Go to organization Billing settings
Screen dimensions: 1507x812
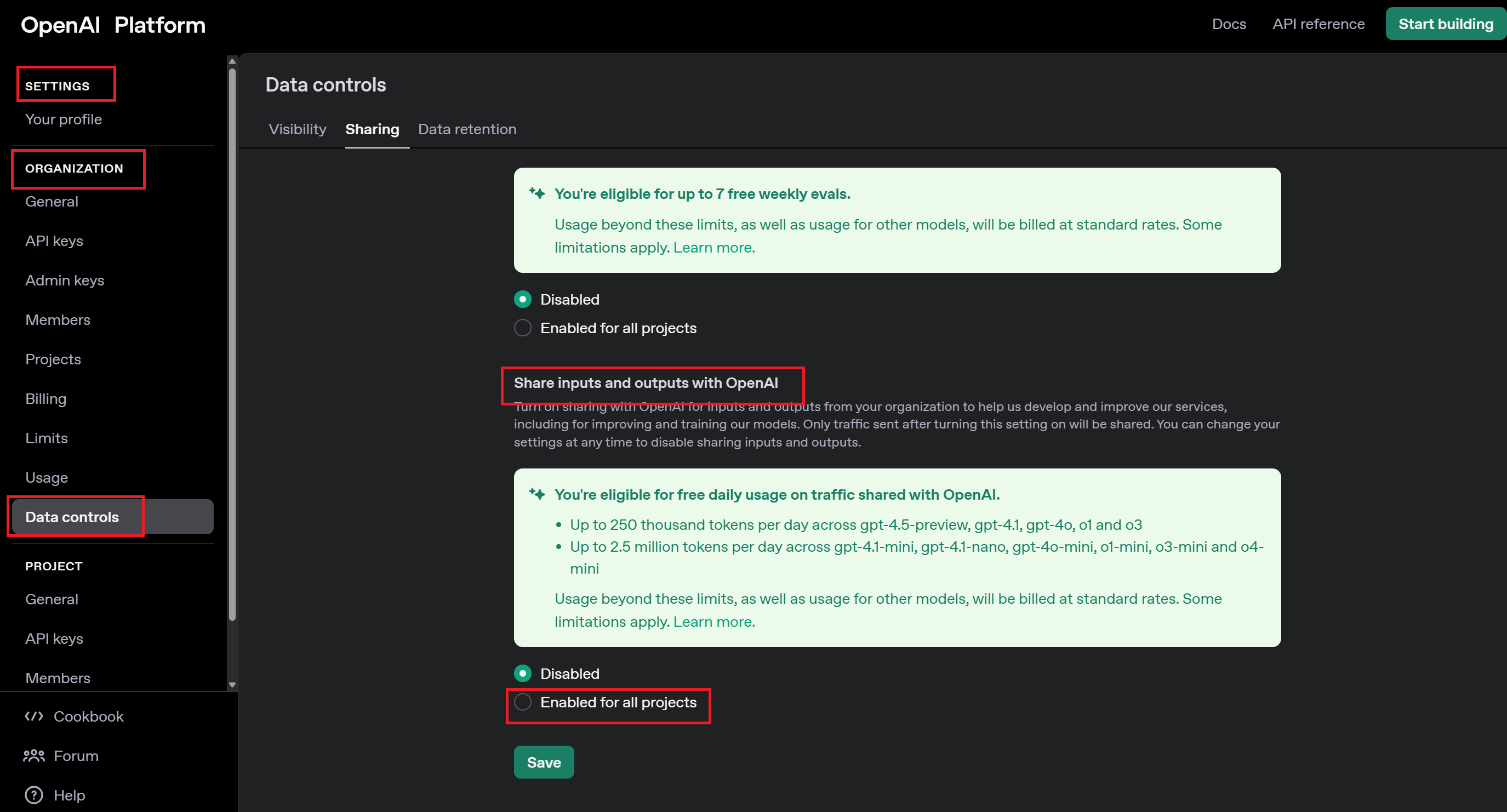(45, 399)
